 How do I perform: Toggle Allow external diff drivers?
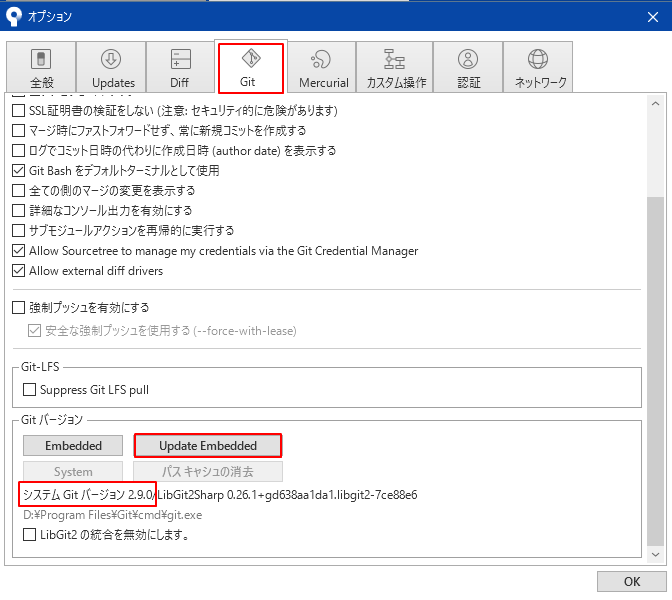coord(18,271)
